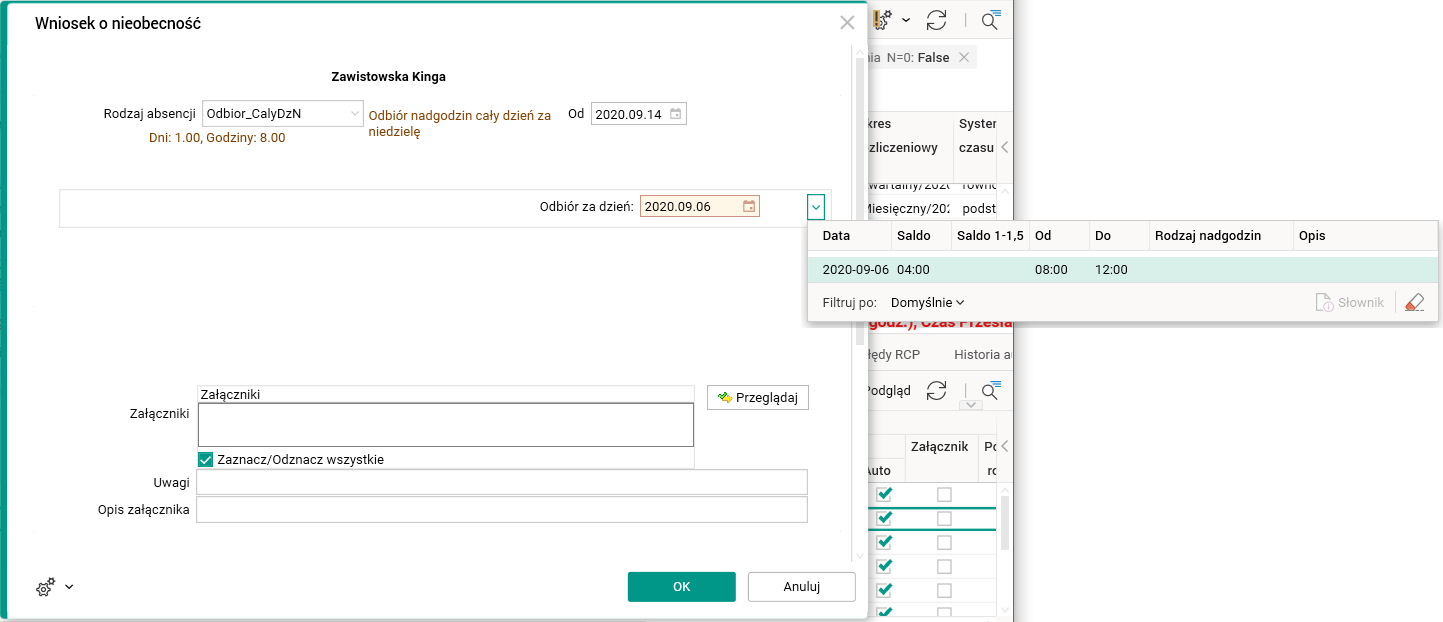The width and height of the screenshot is (1443, 622).
Task: Expand the small chevron under lower toolbar
Action: point(969,405)
